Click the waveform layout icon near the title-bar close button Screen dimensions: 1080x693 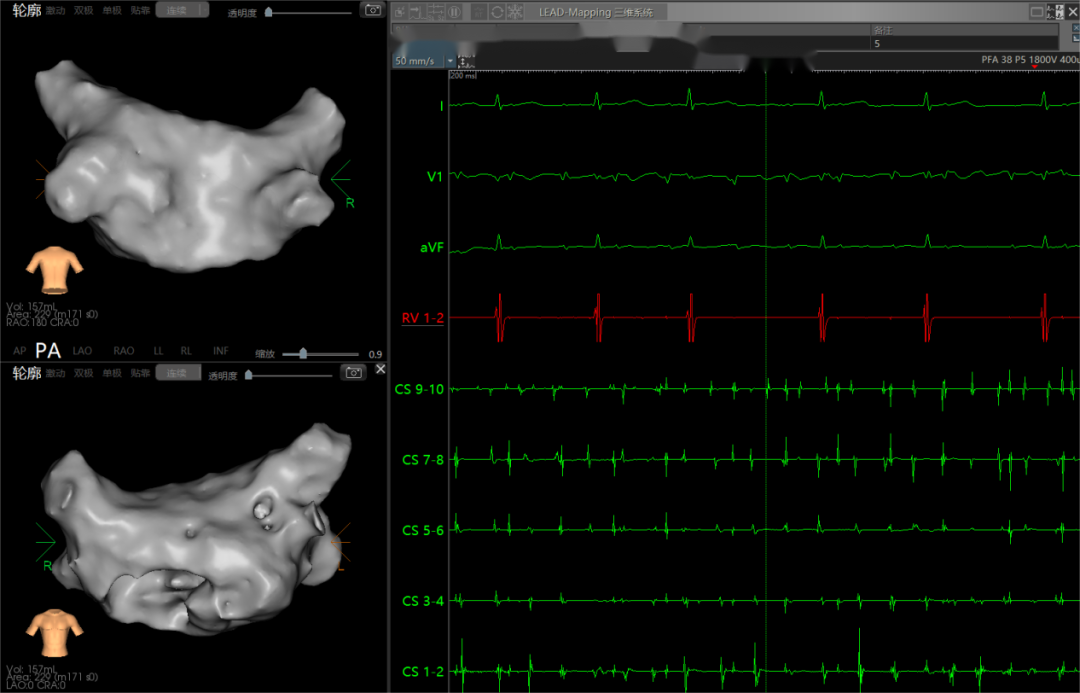[x=1055, y=12]
